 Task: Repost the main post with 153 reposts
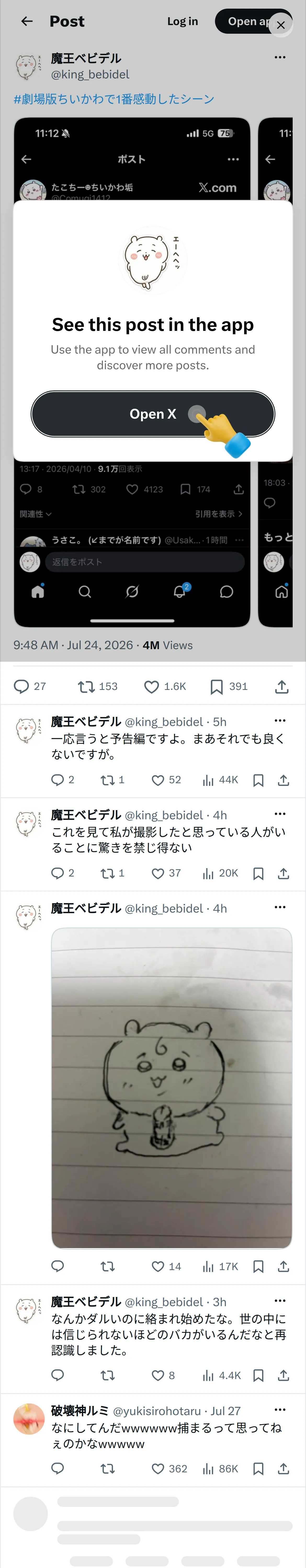[x=98, y=687]
